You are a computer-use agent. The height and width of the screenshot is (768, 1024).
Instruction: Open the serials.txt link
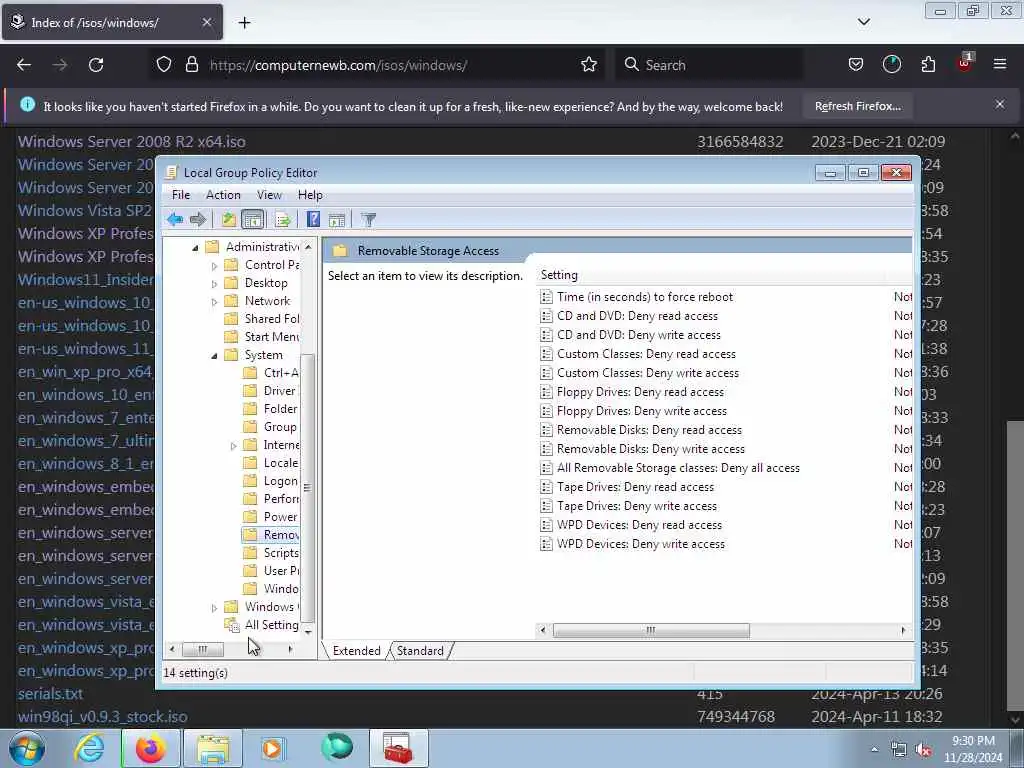point(50,694)
